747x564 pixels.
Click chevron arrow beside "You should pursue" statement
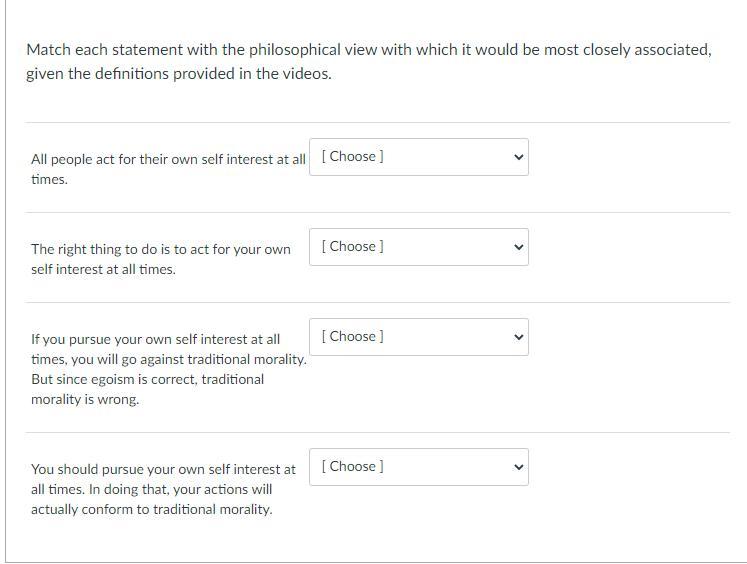pyautogui.click(x=518, y=467)
